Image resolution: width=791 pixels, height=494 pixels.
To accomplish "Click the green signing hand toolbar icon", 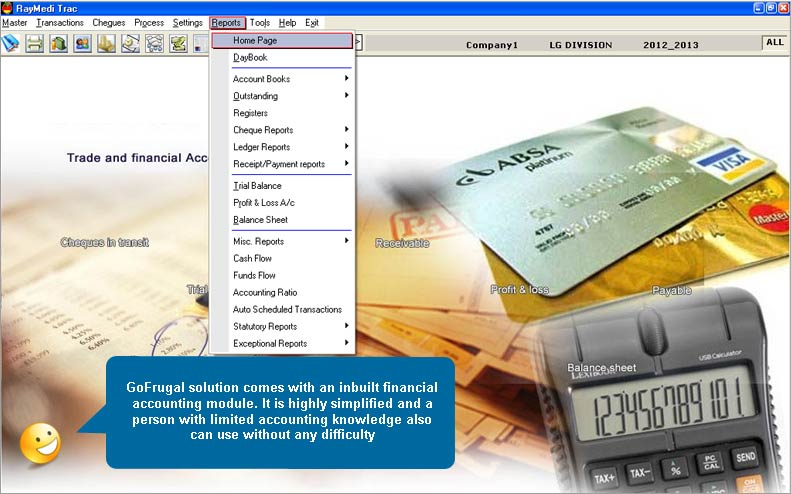I will (x=178, y=43).
